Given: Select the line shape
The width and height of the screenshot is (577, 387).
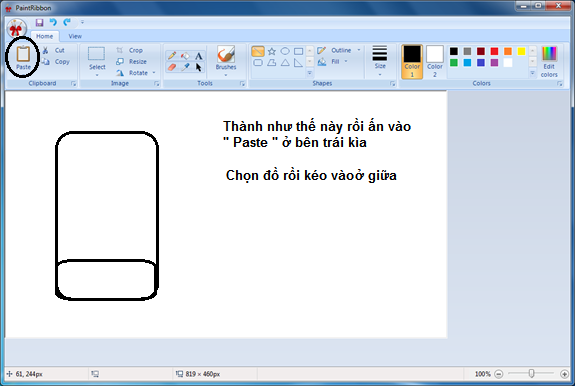Looking at the screenshot, I should coord(258,51).
